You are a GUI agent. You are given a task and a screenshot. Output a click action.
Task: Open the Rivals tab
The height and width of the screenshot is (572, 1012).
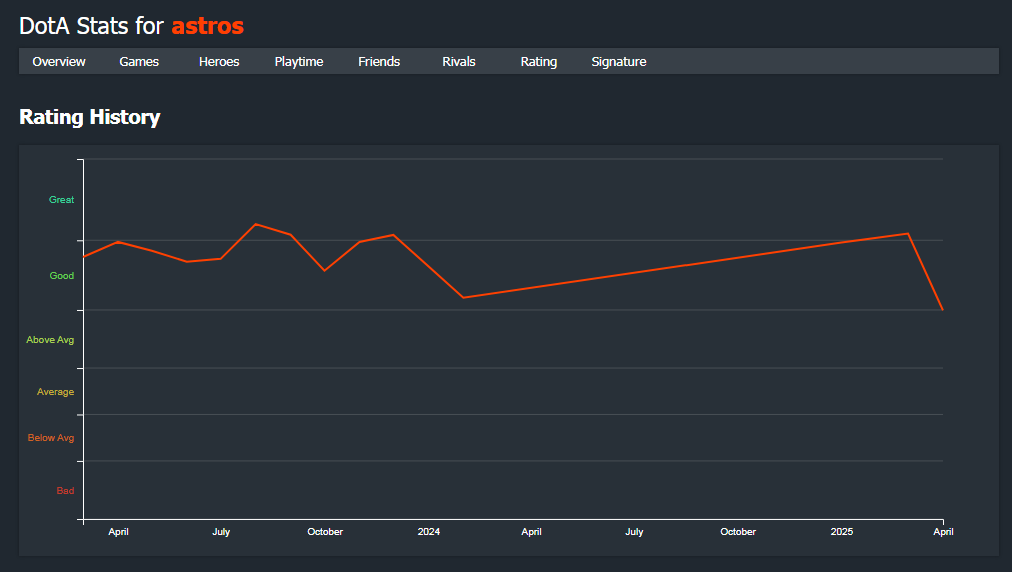[459, 61]
